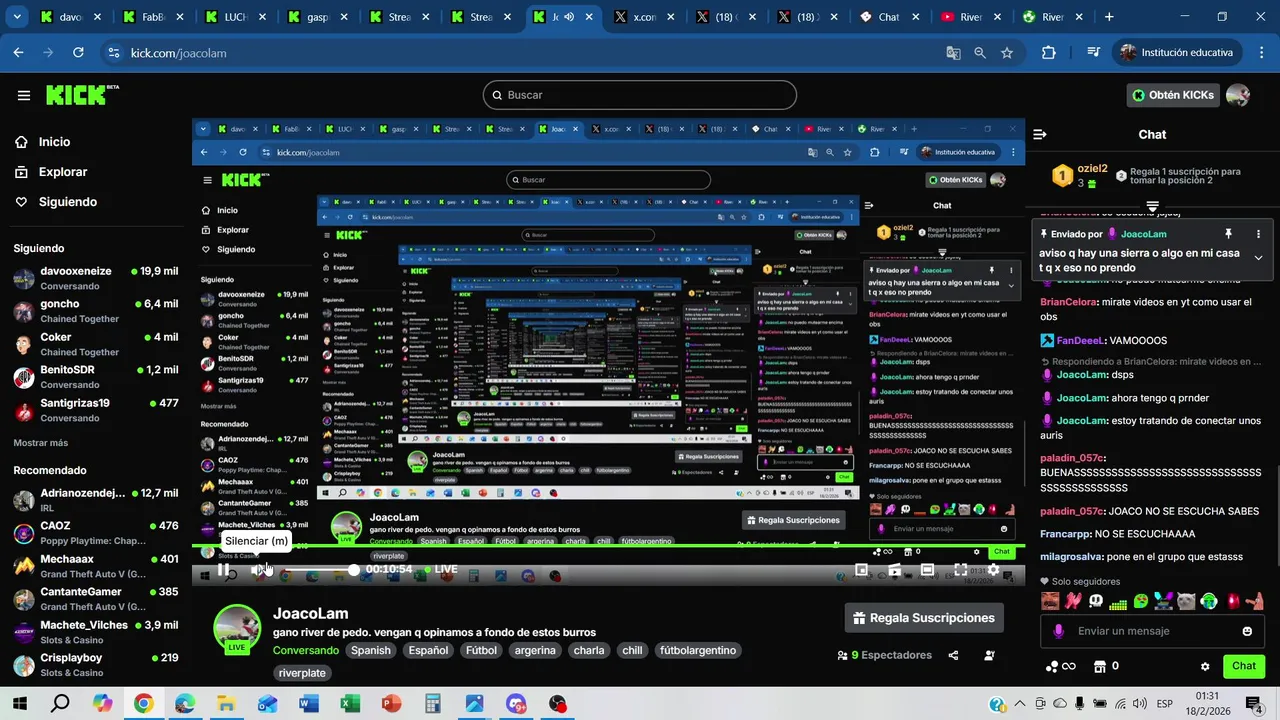
Task: Open chat settings gear
Action: tap(1205, 666)
